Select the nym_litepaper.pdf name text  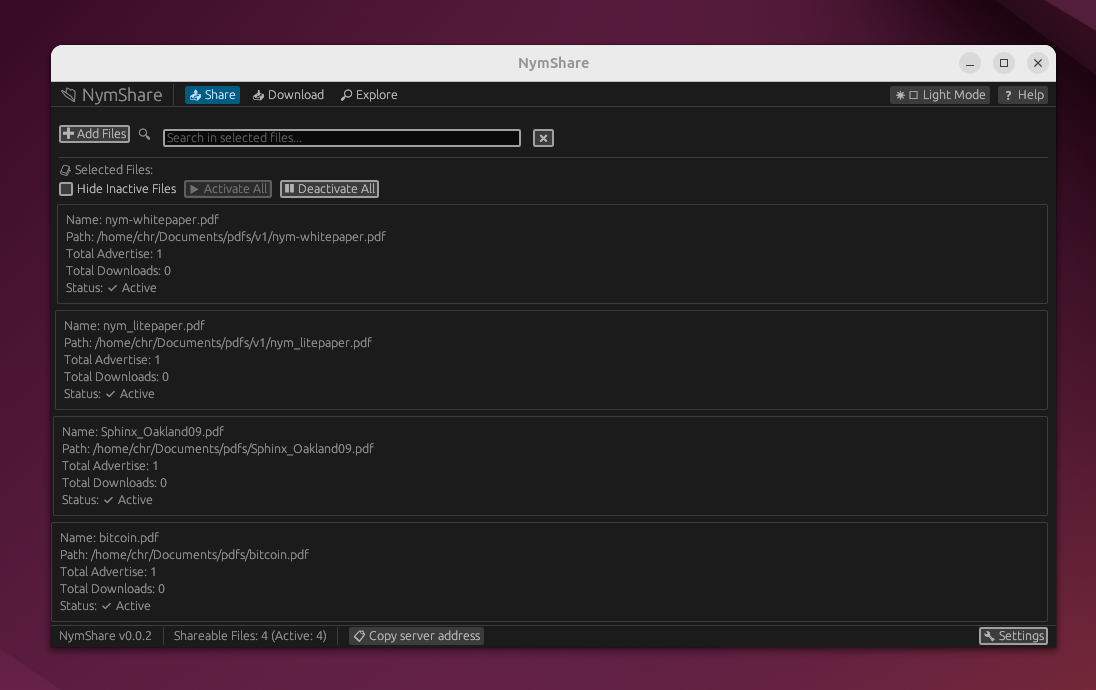point(134,326)
